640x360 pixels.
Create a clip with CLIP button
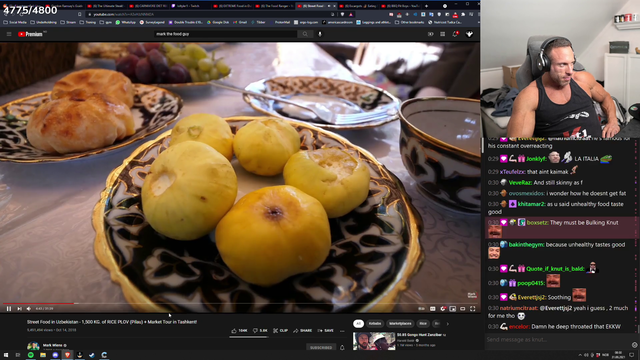click(280, 331)
